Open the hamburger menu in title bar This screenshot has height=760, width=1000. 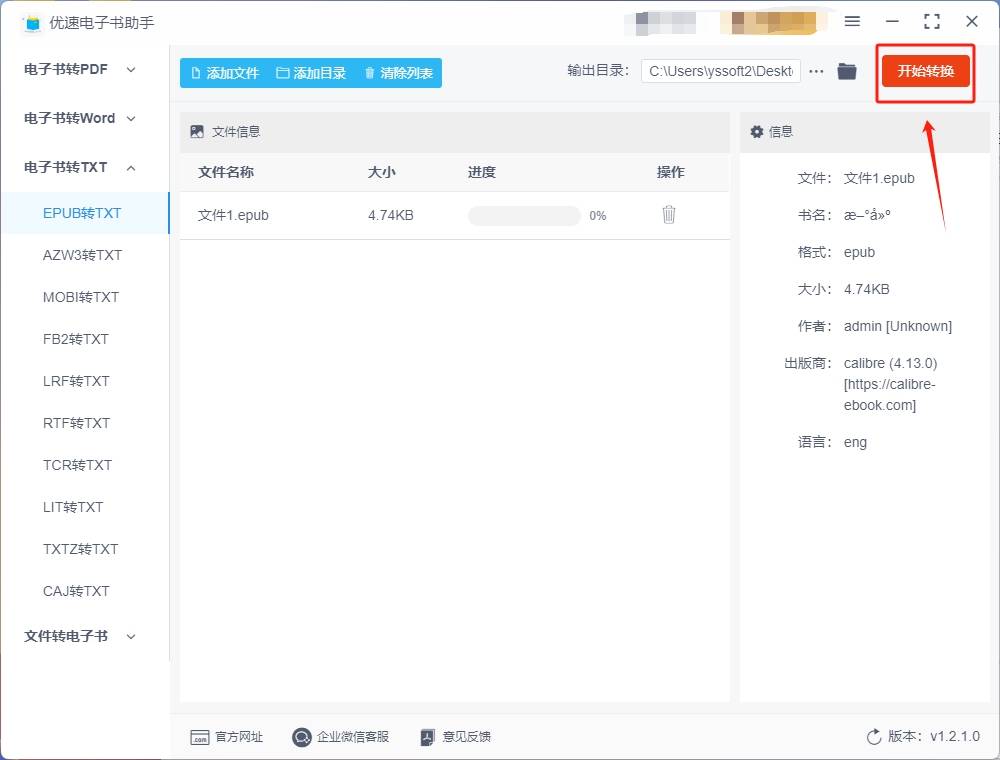pos(852,22)
